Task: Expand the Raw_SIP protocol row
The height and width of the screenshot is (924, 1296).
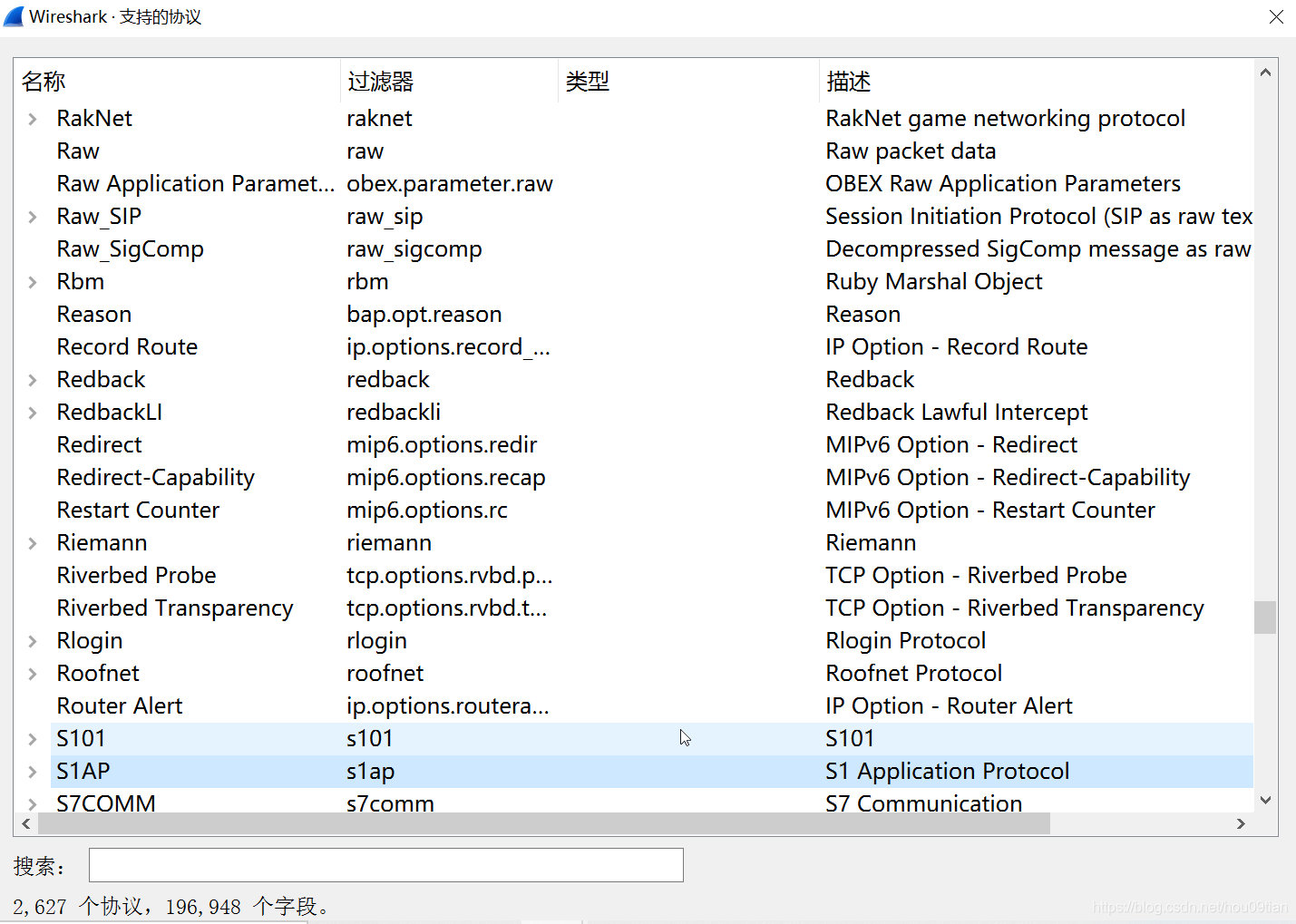Action: click(33, 217)
